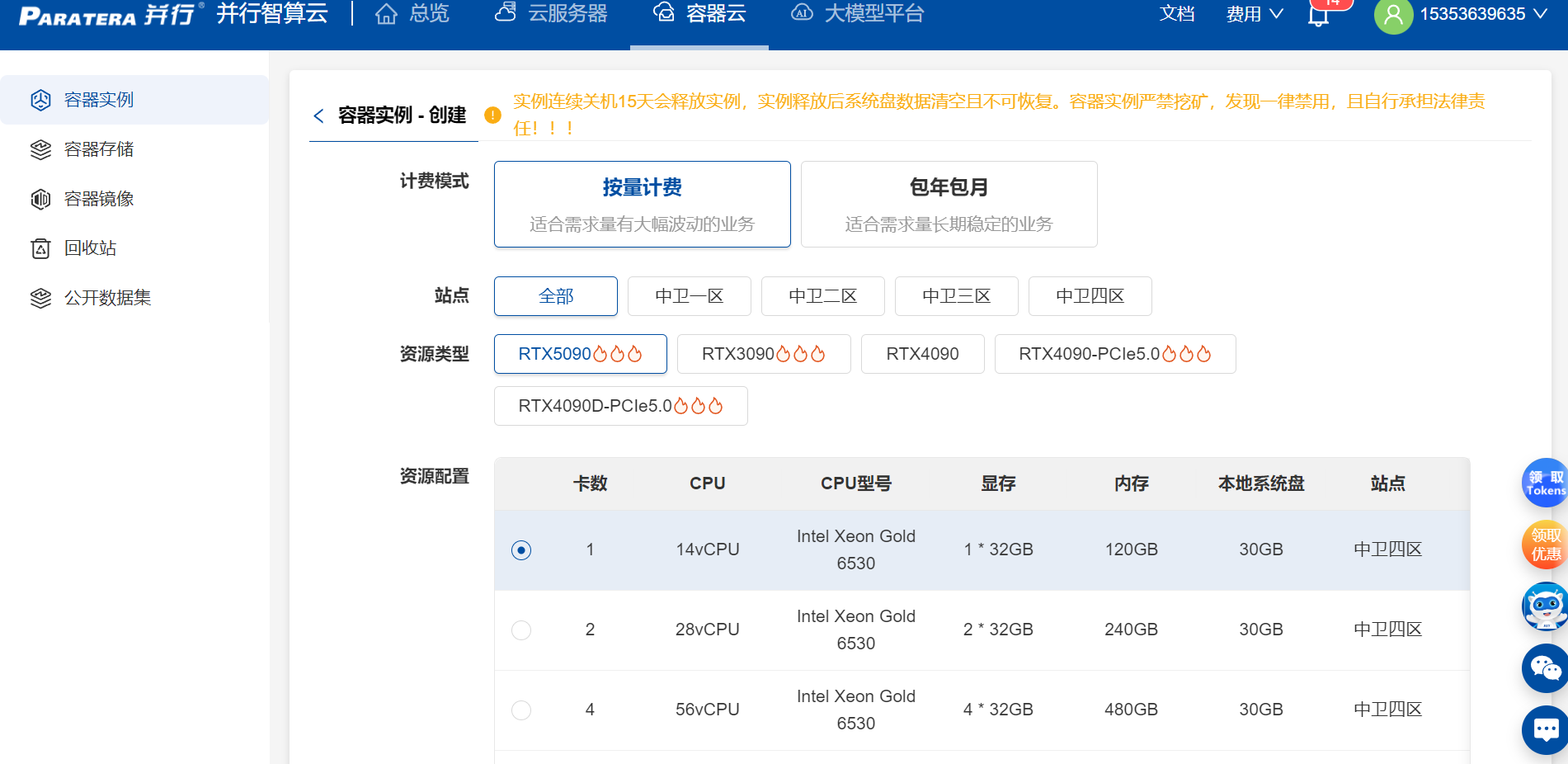Screen dimensions: 1568x764
Task: Expand the account 15353639635 dropdown
Action: coord(1483,14)
